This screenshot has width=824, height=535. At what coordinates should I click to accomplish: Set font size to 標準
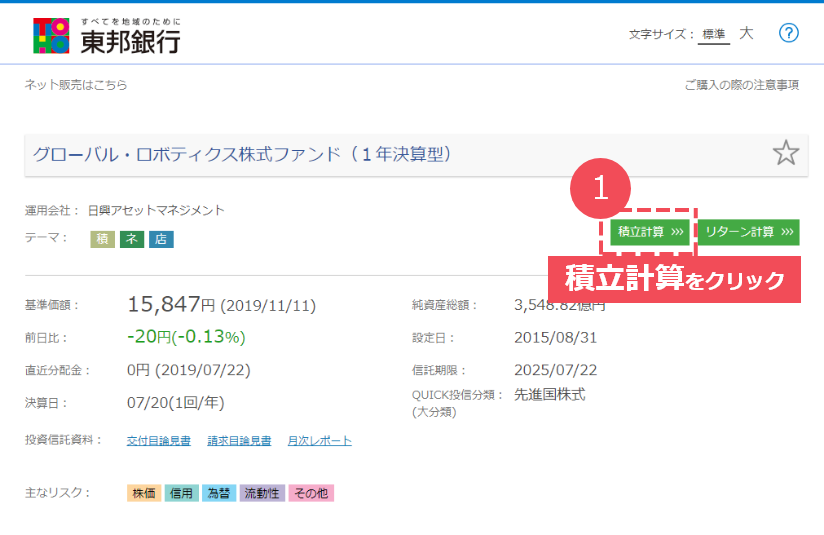[714, 34]
